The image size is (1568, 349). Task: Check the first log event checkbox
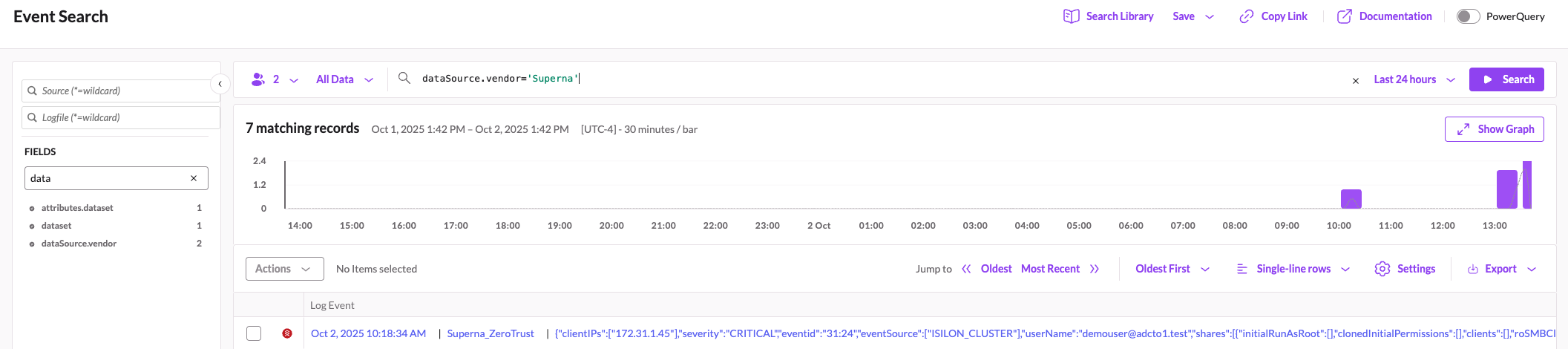coord(254,333)
